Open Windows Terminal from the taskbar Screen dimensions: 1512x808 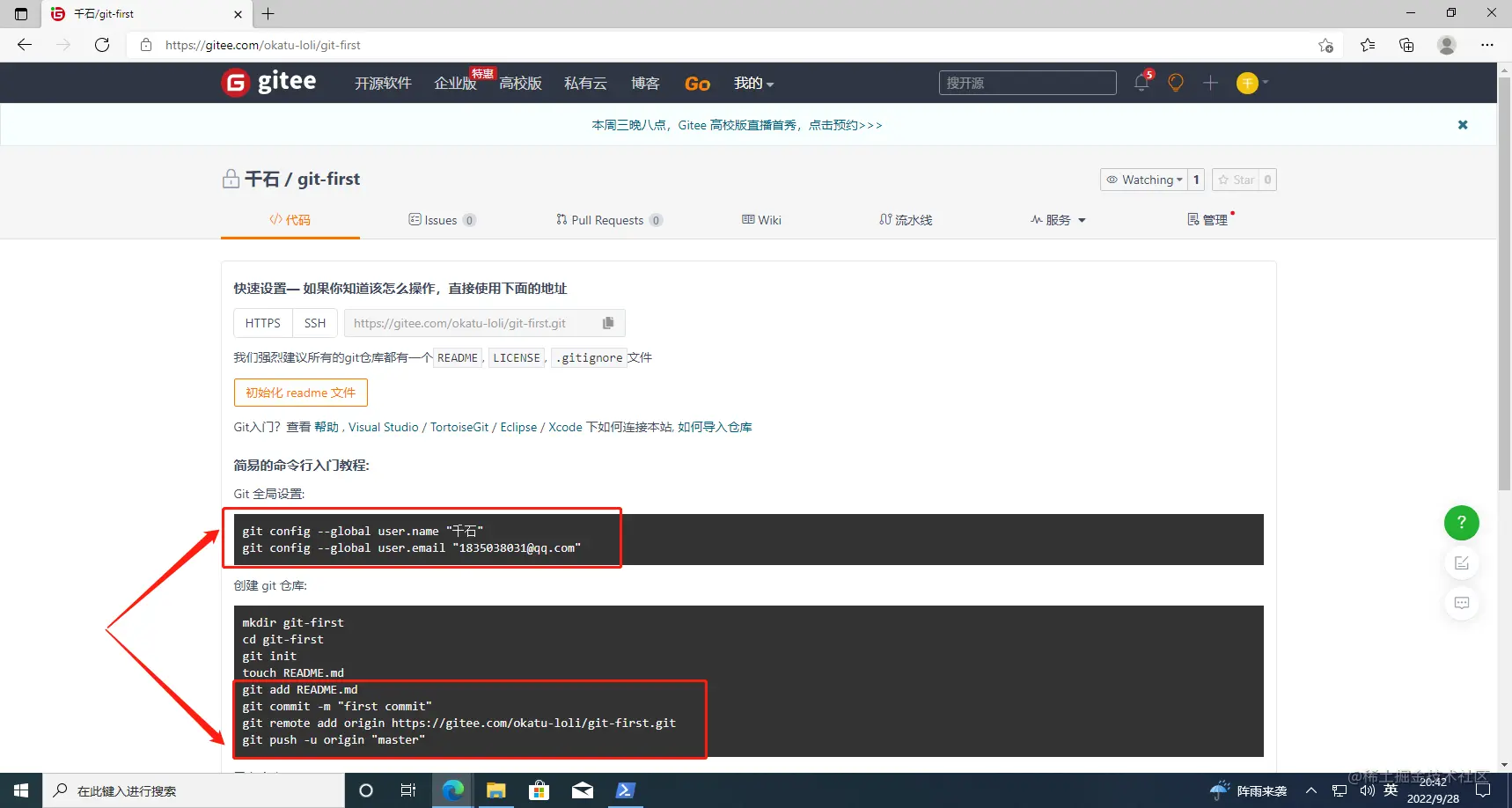click(x=625, y=790)
